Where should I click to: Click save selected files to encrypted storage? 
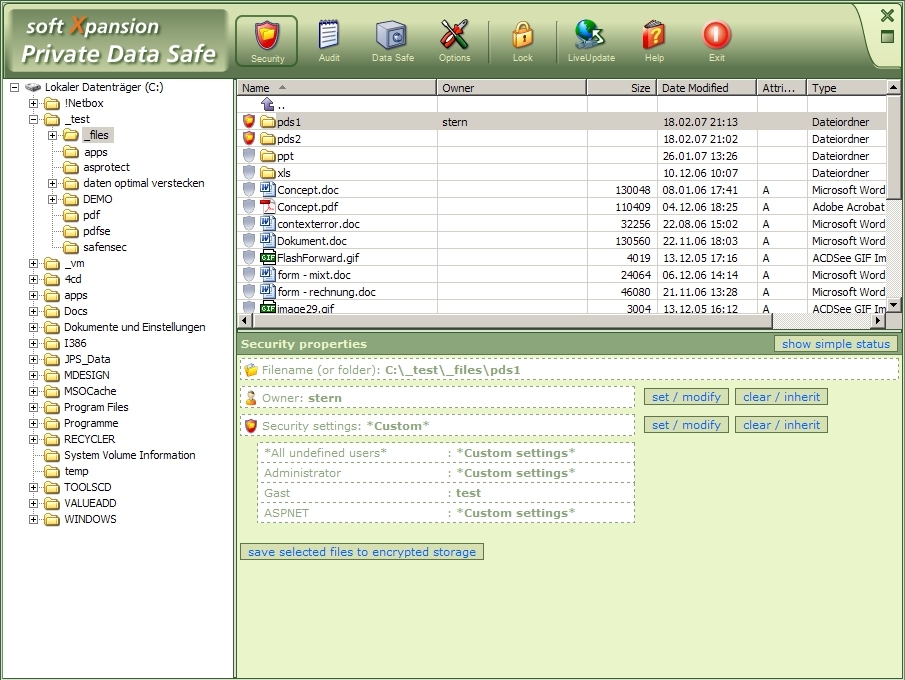[x=361, y=552]
